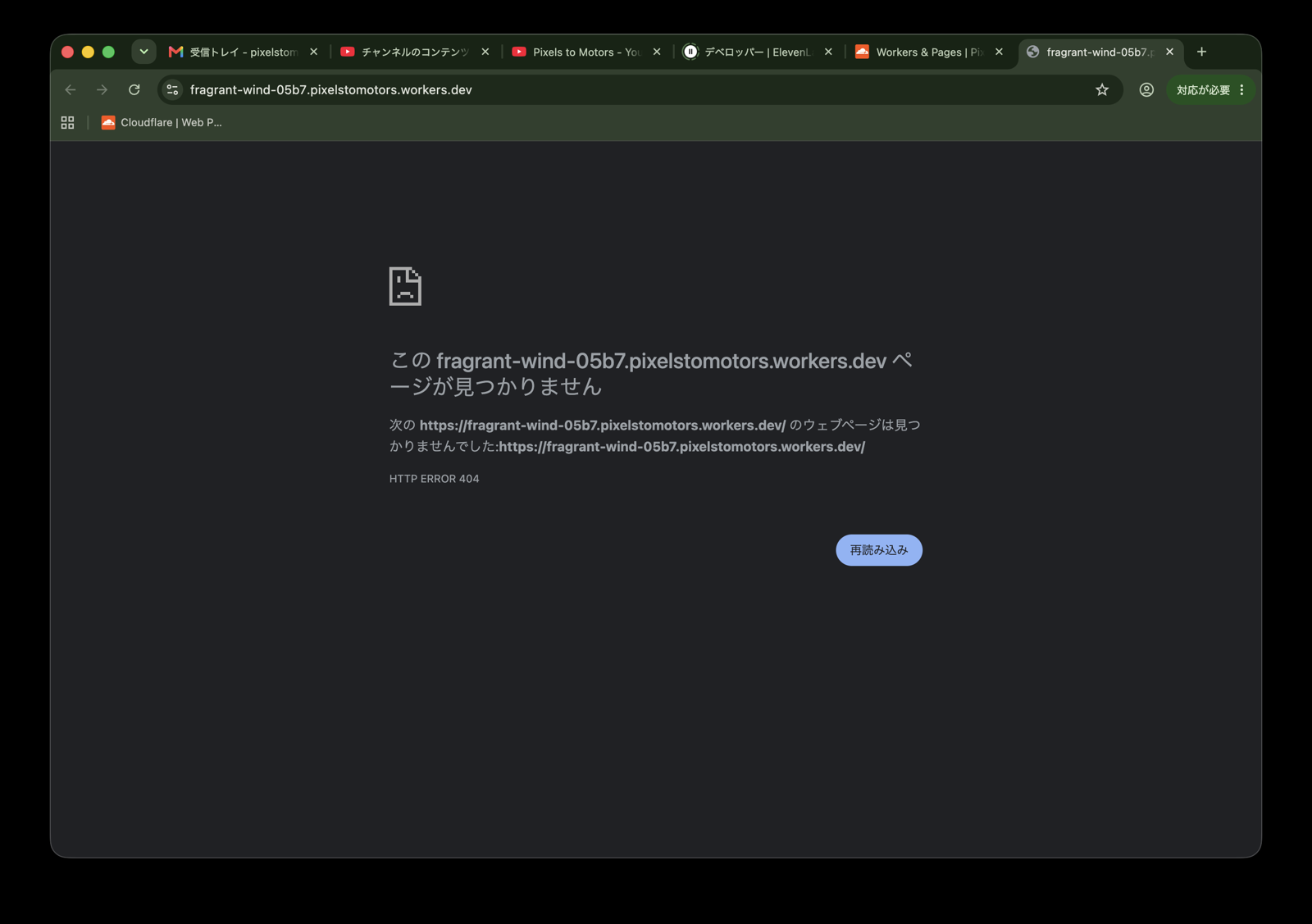1312x924 pixels.
Task: Close the Pixels to Motors tab
Action: click(657, 52)
